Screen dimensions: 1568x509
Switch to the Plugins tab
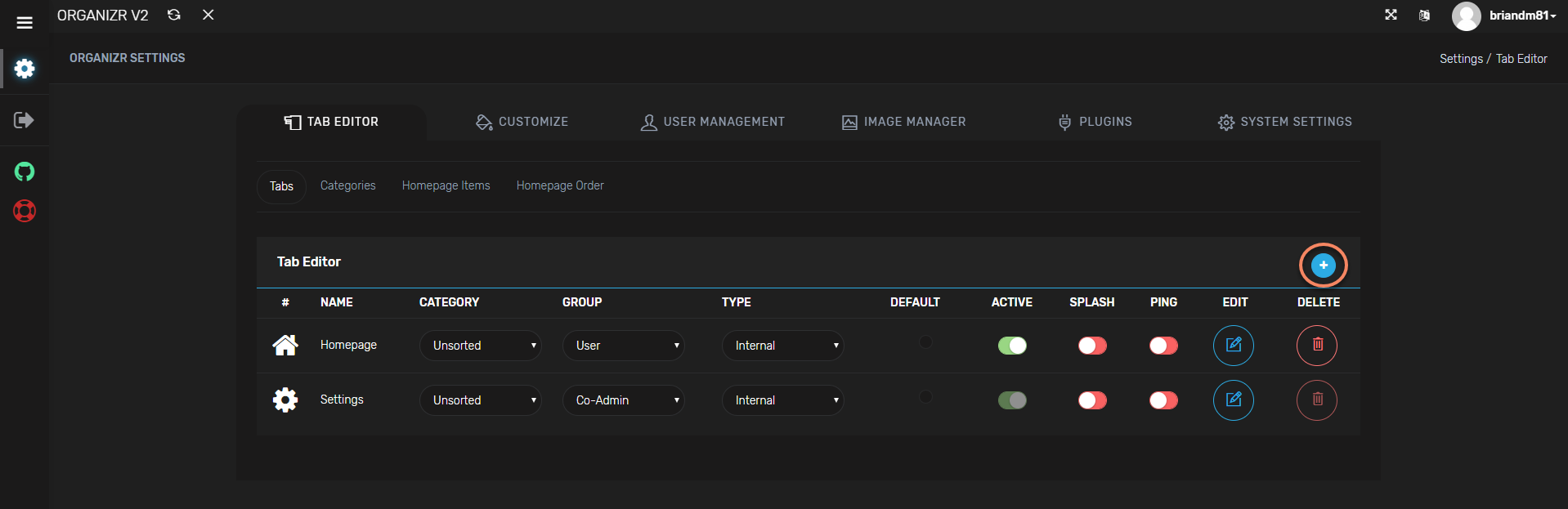[1095, 122]
